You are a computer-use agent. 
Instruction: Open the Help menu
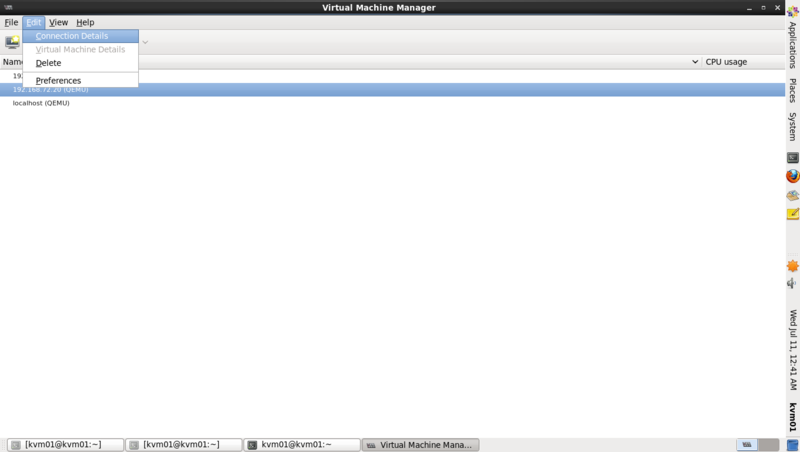coord(85,22)
